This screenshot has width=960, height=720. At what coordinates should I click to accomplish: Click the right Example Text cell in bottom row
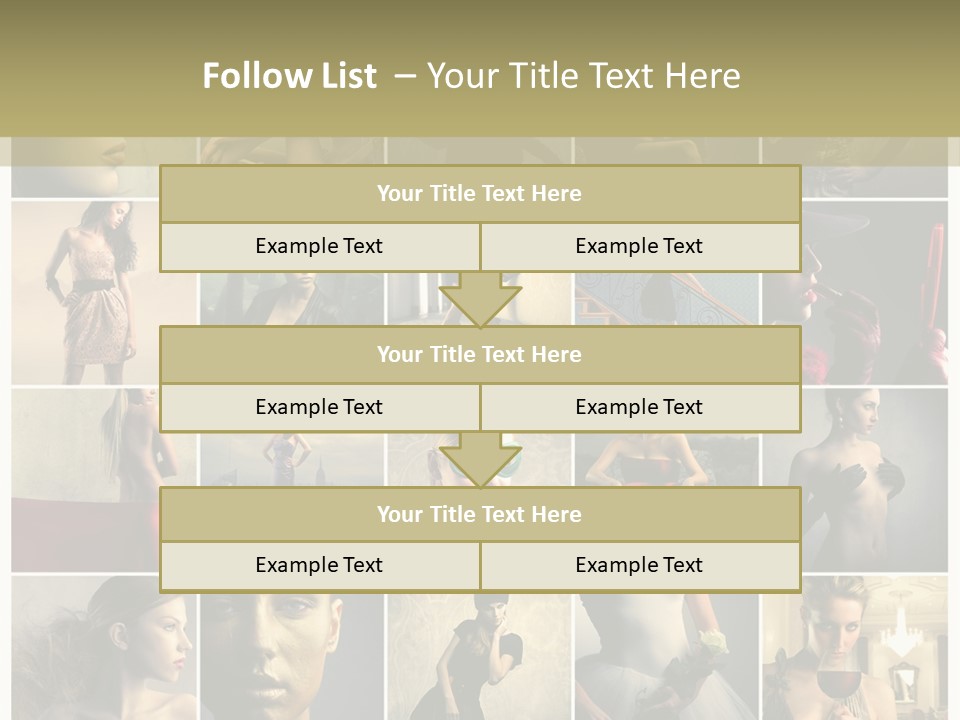pyautogui.click(x=640, y=566)
